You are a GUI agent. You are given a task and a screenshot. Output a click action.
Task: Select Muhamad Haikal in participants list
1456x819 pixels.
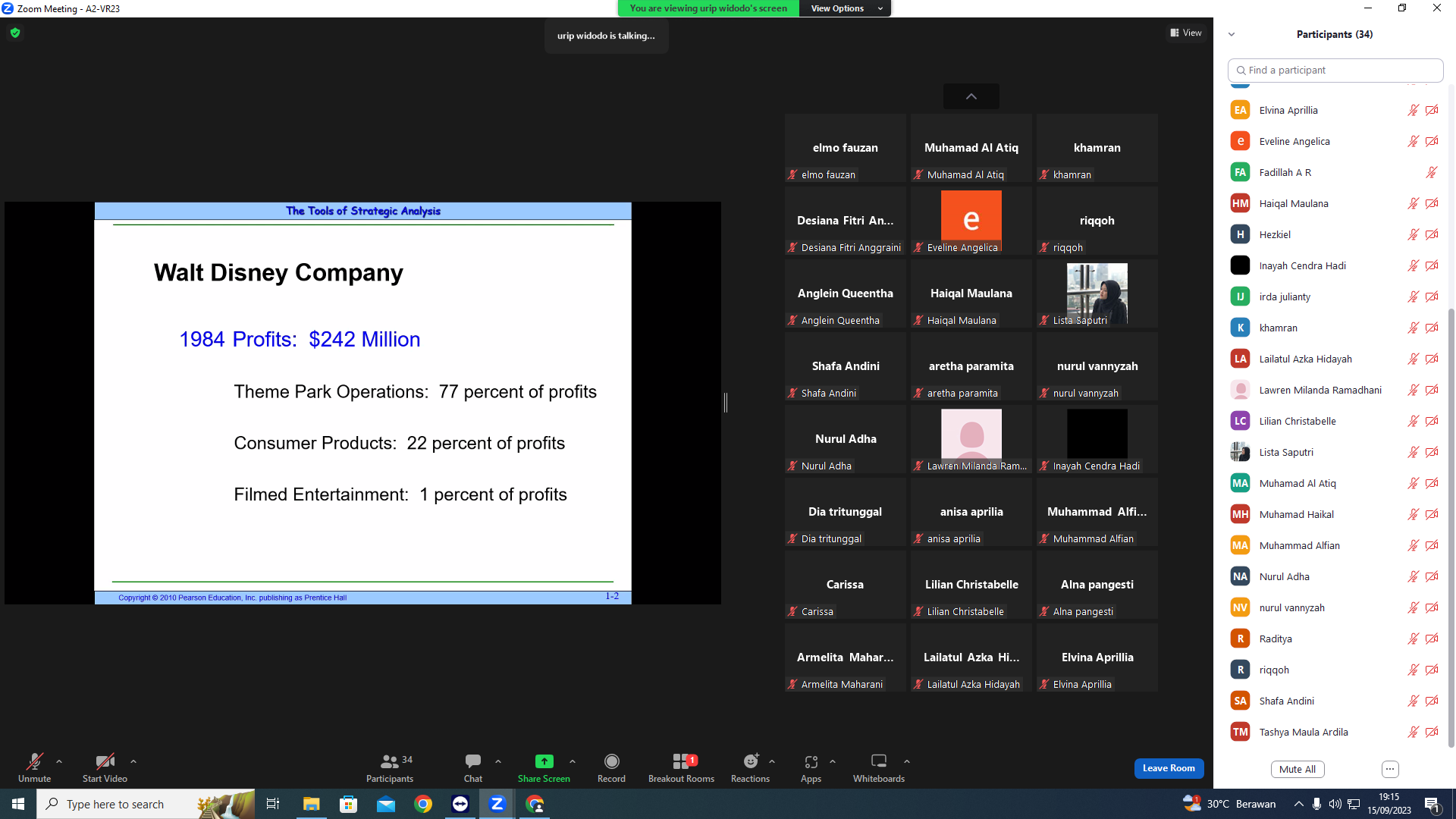point(1335,514)
